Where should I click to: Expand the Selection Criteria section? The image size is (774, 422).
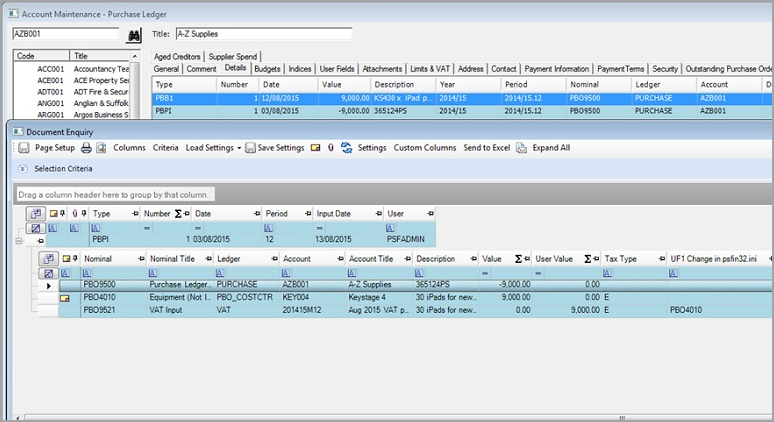23,169
